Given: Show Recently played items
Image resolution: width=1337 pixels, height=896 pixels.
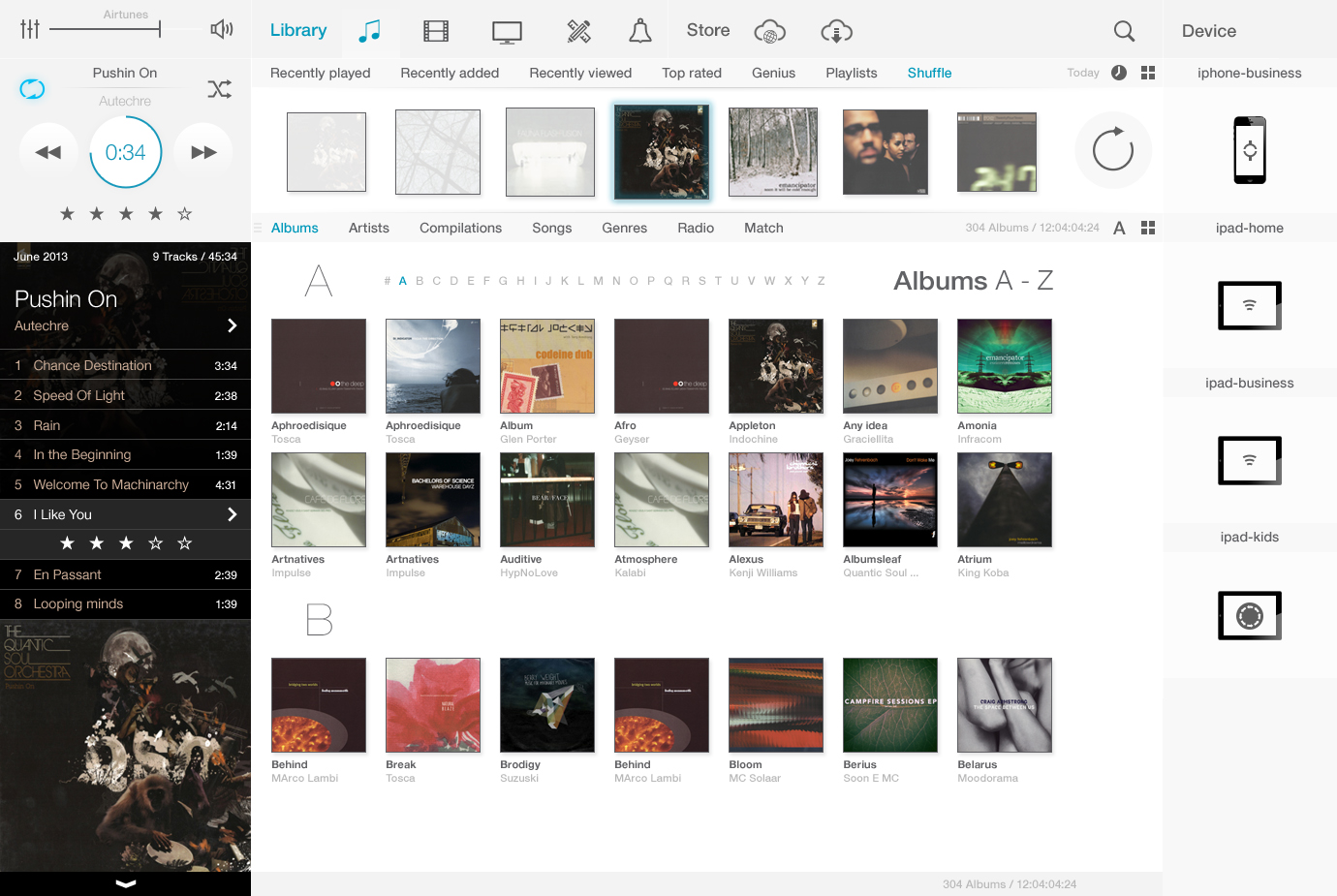Looking at the screenshot, I should (x=321, y=73).
